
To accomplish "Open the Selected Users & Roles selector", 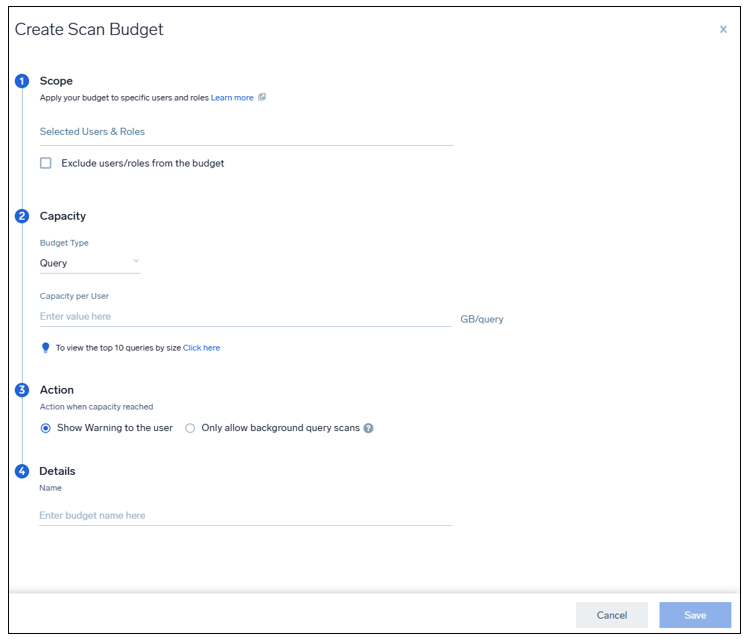I will [246, 132].
